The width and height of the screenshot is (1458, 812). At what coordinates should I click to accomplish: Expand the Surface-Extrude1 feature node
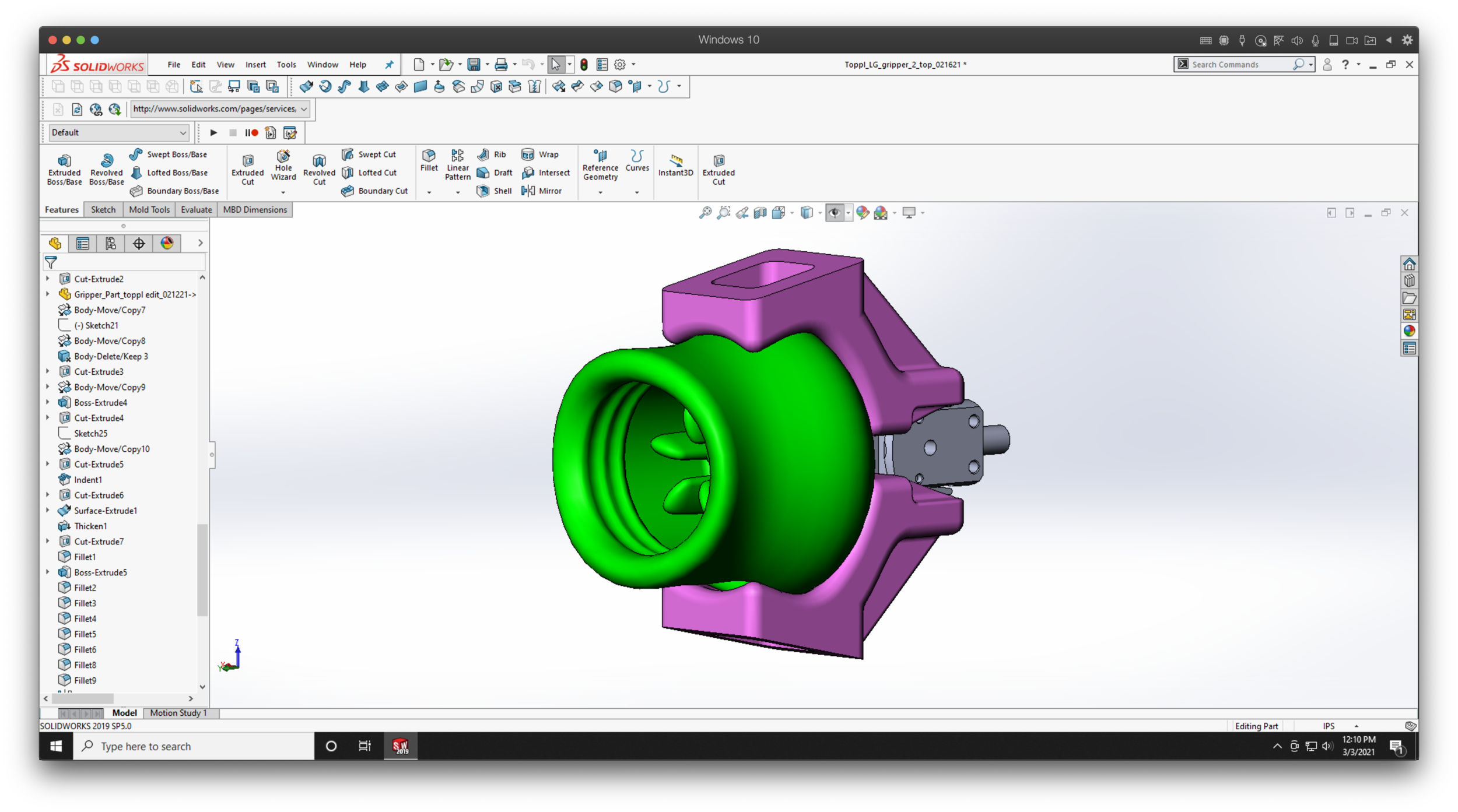click(x=48, y=511)
